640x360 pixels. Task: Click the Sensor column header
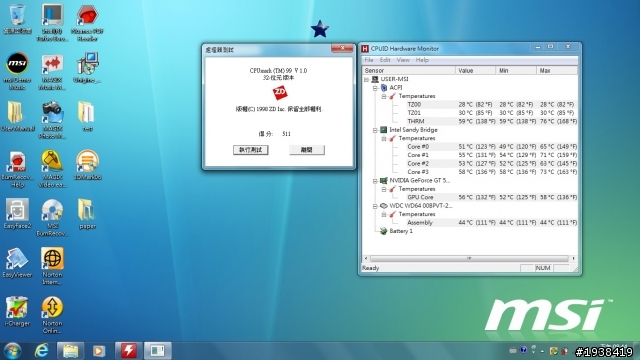(409, 70)
